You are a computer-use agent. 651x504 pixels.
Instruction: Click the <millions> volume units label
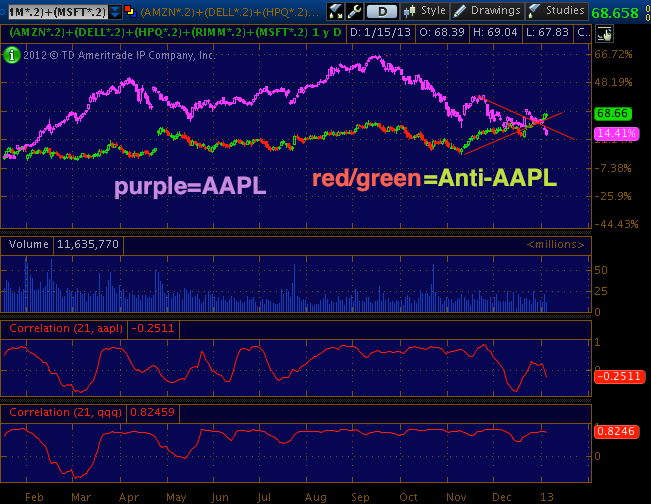[556, 245]
